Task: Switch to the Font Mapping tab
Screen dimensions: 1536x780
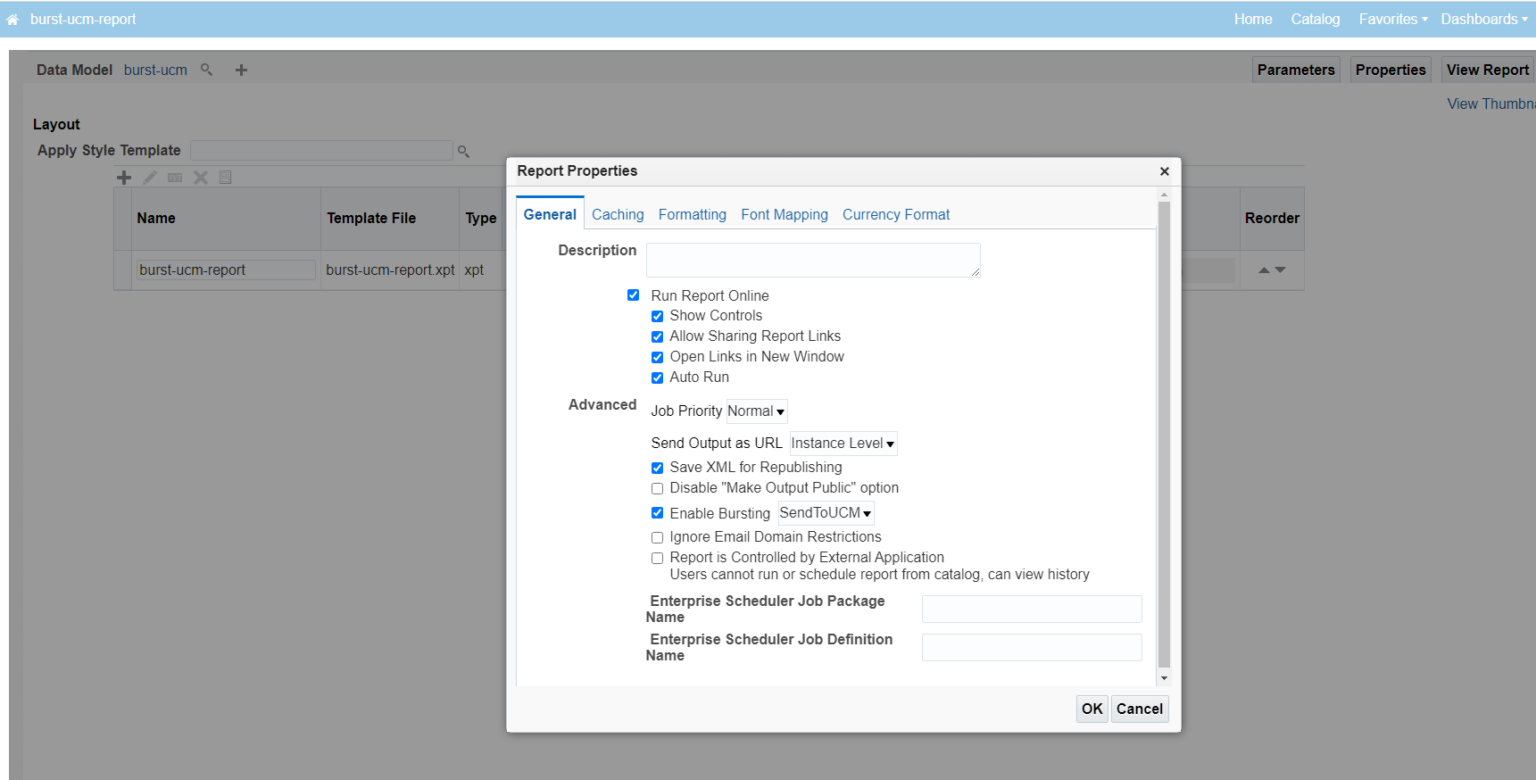Action: click(784, 214)
